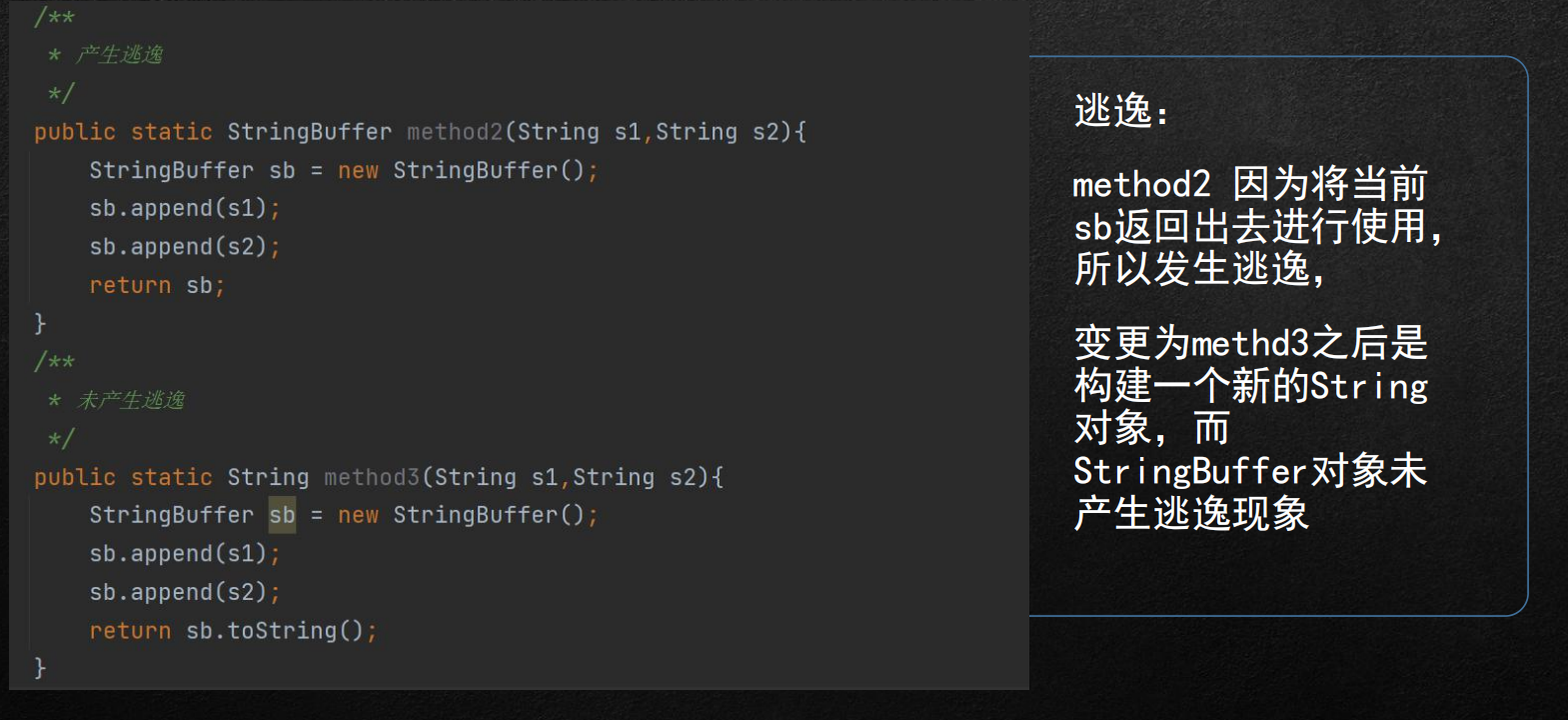Click the String return type of method3
This screenshot has width=1568, height=720.
pyautogui.click(x=268, y=477)
